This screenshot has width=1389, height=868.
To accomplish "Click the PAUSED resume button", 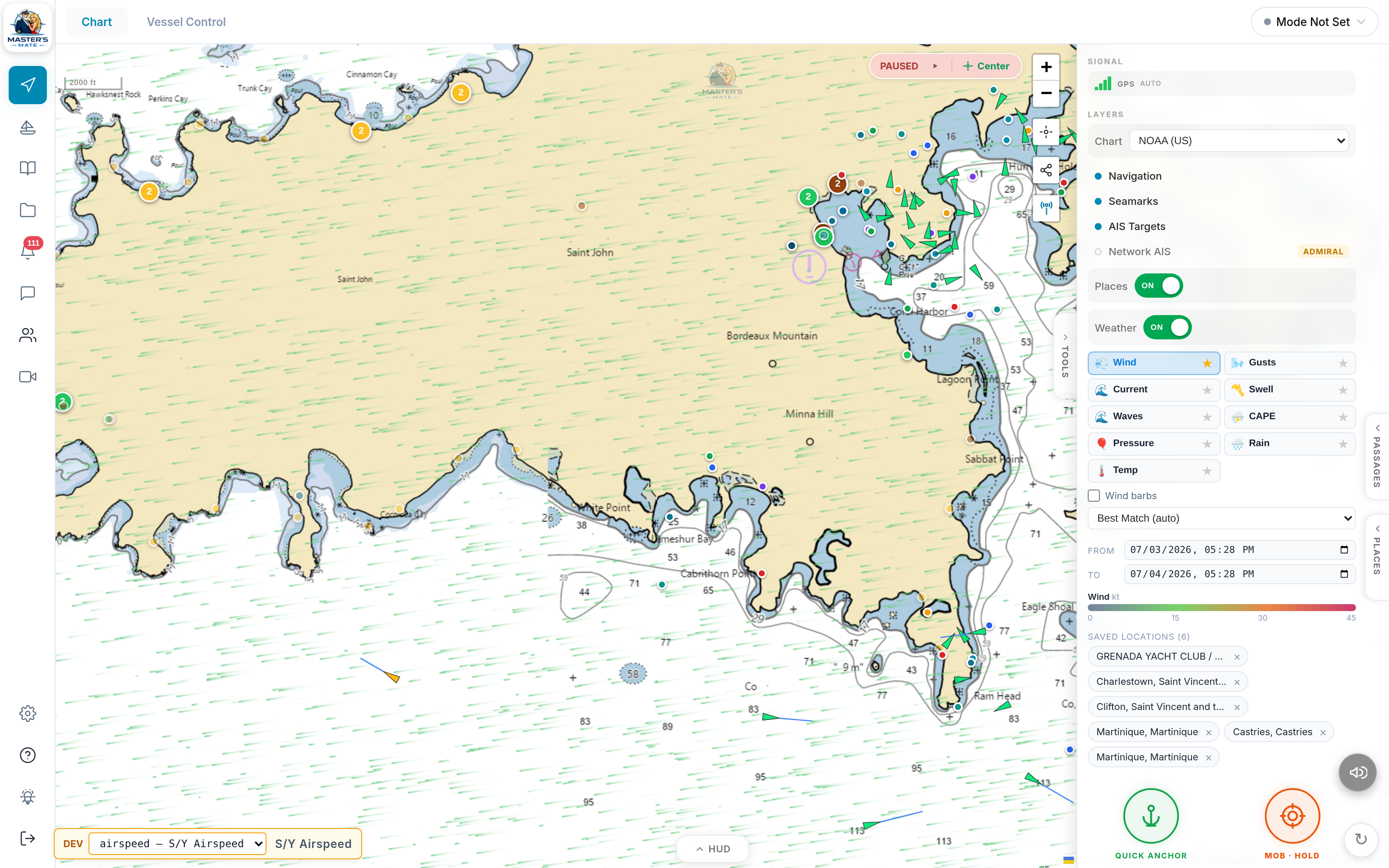I will tap(909, 66).
